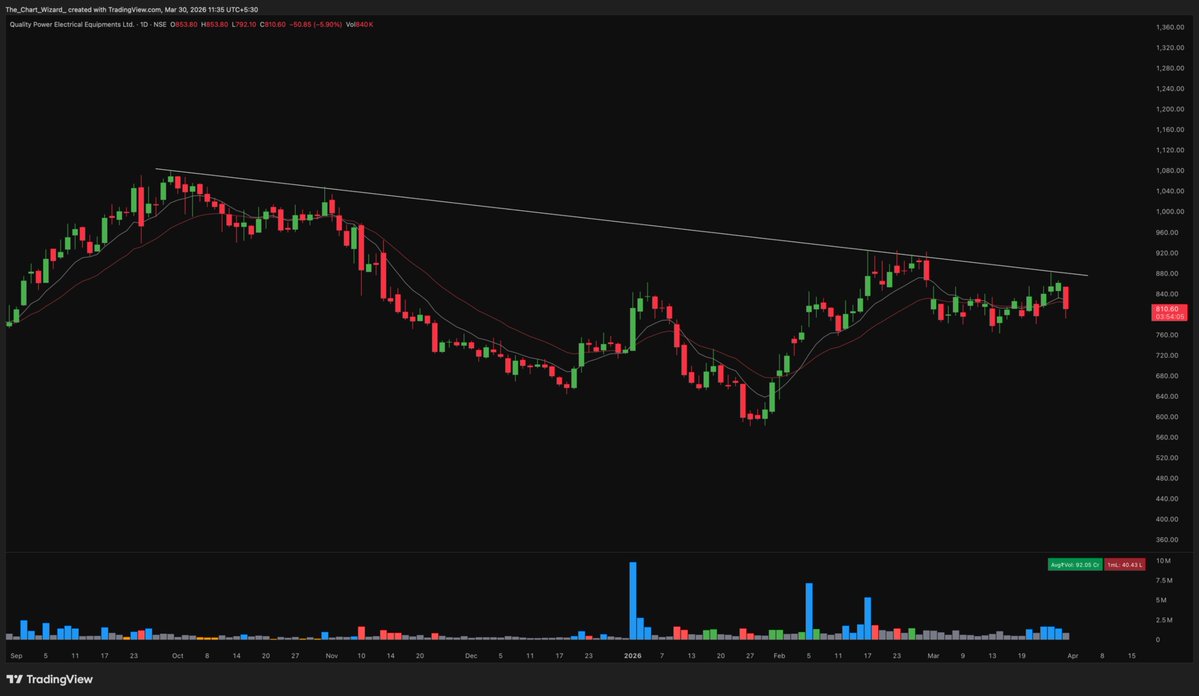Click price axis label 480.00
The height and width of the screenshot is (696, 1199).
click(x=1167, y=479)
